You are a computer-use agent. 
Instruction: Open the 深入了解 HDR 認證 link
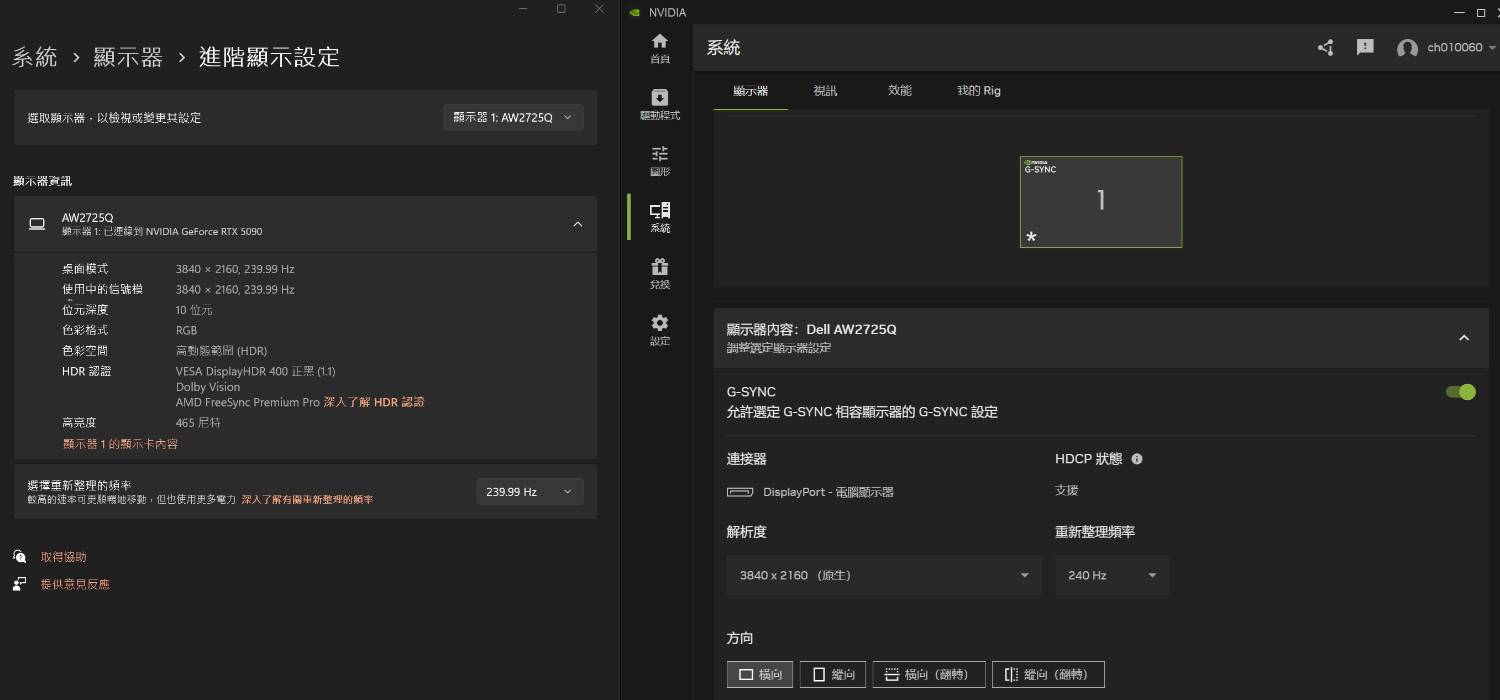(374, 402)
